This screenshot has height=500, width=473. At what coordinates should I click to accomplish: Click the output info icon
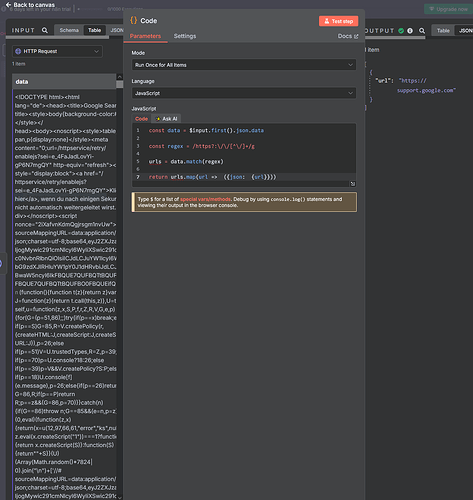(x=410, y=31)
